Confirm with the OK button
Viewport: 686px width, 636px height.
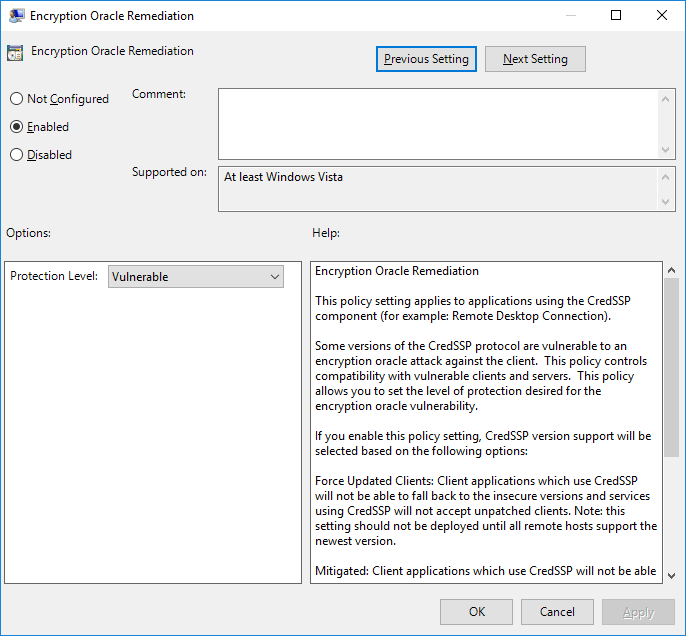pyautogui.click(x=477, y=612)
